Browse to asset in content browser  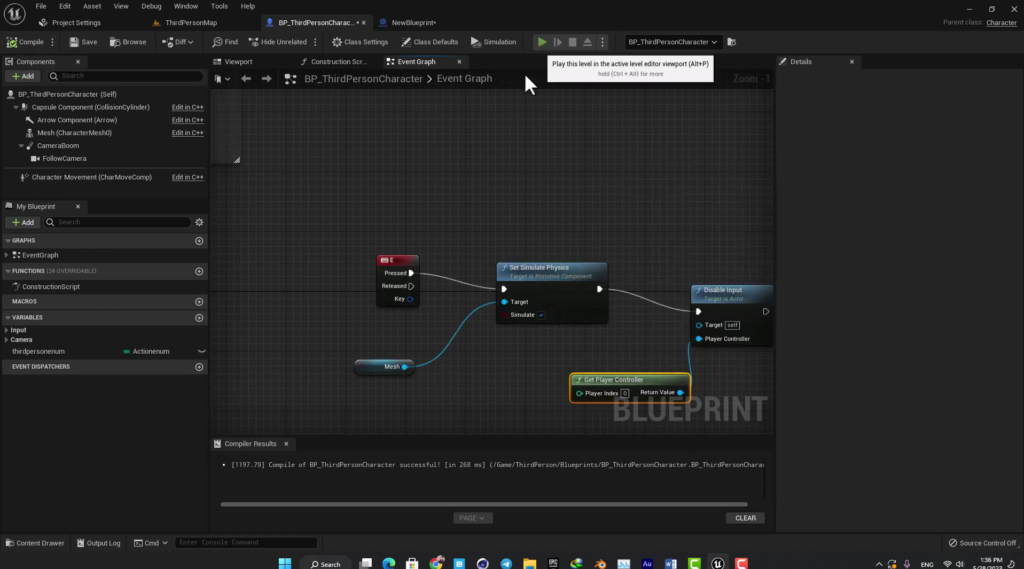tap(128, 42)
